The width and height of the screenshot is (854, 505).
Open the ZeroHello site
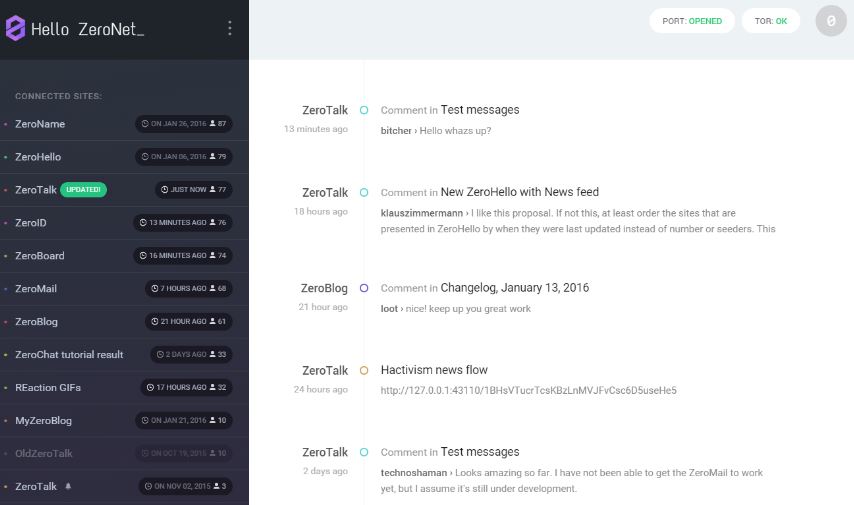point(38,157)
